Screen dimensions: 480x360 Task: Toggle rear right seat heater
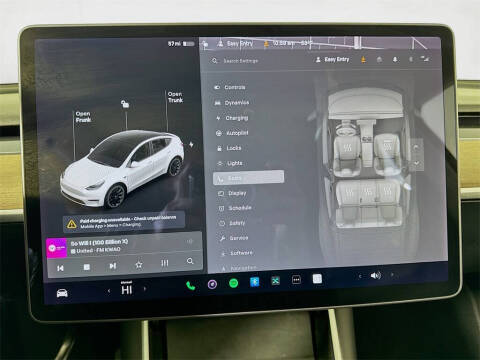click(387, 191)
